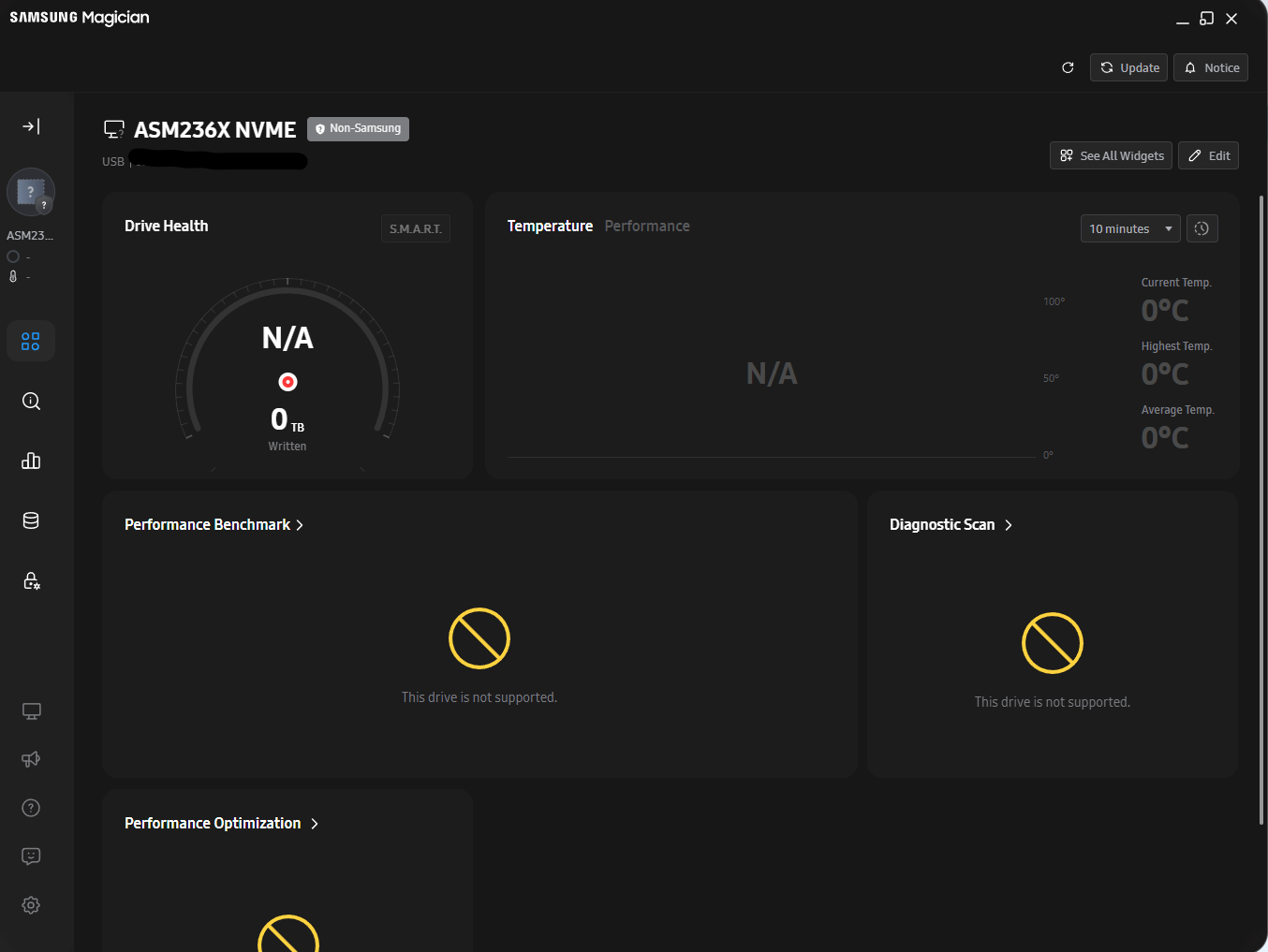
Task: Expand the sidebar with the arrow icon
Action: 31,126
